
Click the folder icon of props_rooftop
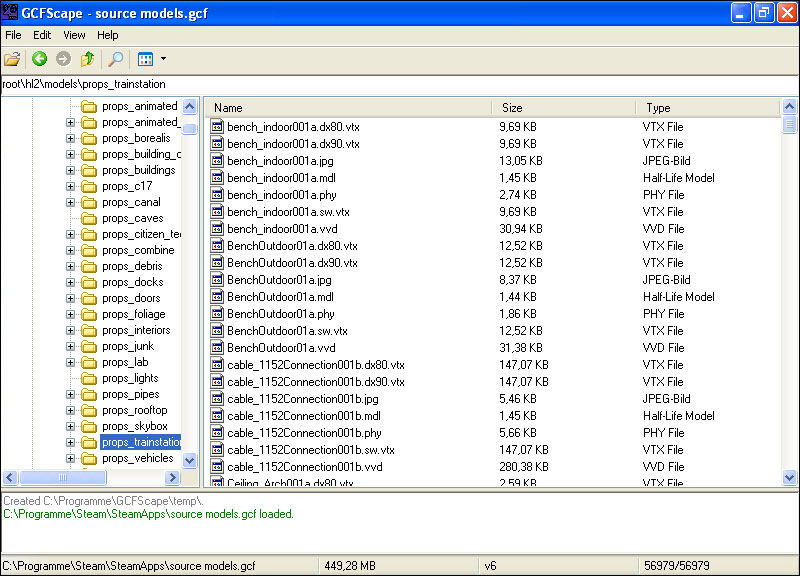(x=89, y=411)
